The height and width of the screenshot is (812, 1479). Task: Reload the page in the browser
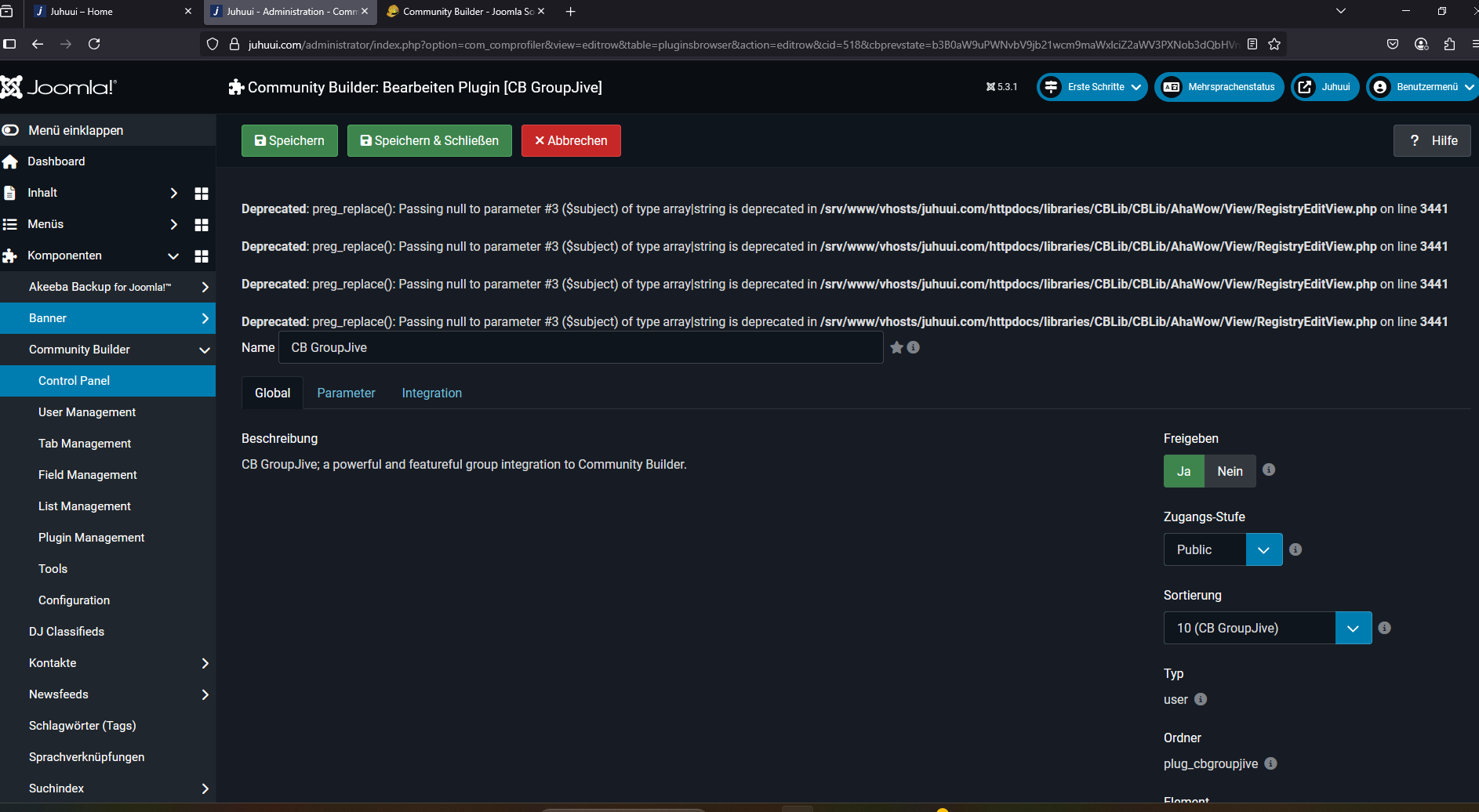(x=94, y=44)
